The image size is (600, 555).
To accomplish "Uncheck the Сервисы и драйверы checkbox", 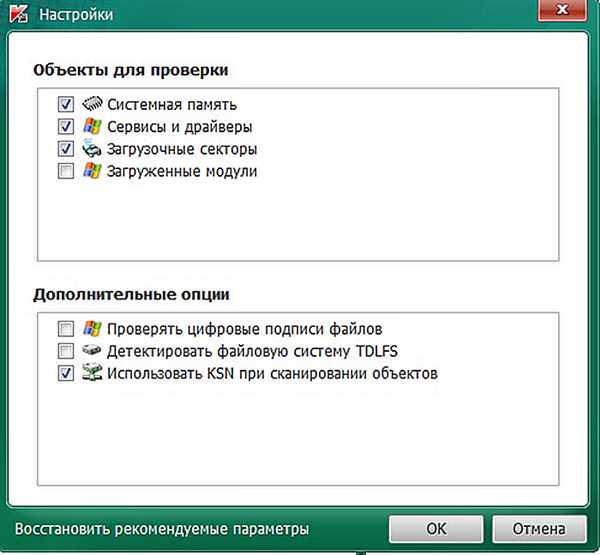I will click(66, 126).
